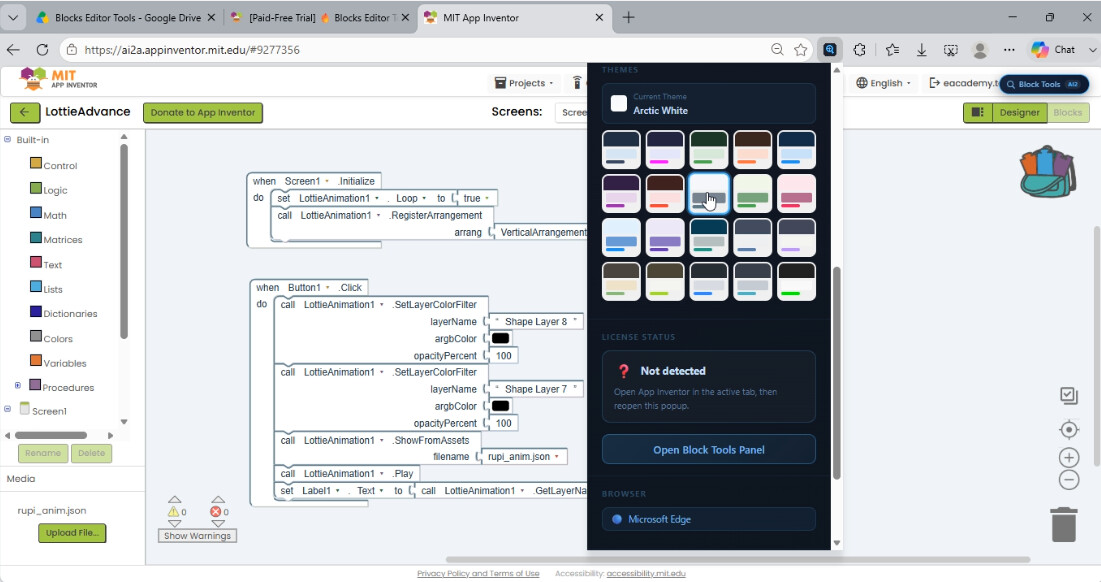Open accessibility.mit.edu link
The height and width of the screenshot is (582, 1101).
click(x=646, y=574)
